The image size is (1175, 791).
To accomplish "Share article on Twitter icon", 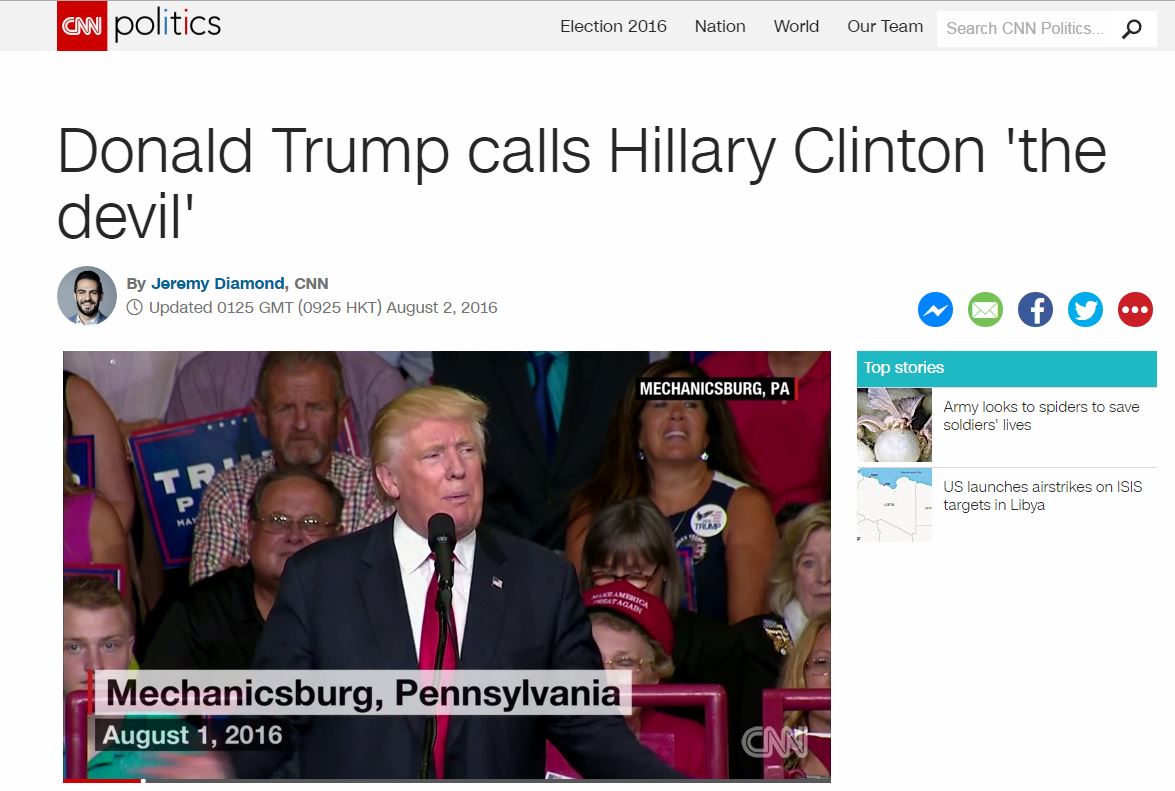I will point(1085,309).
